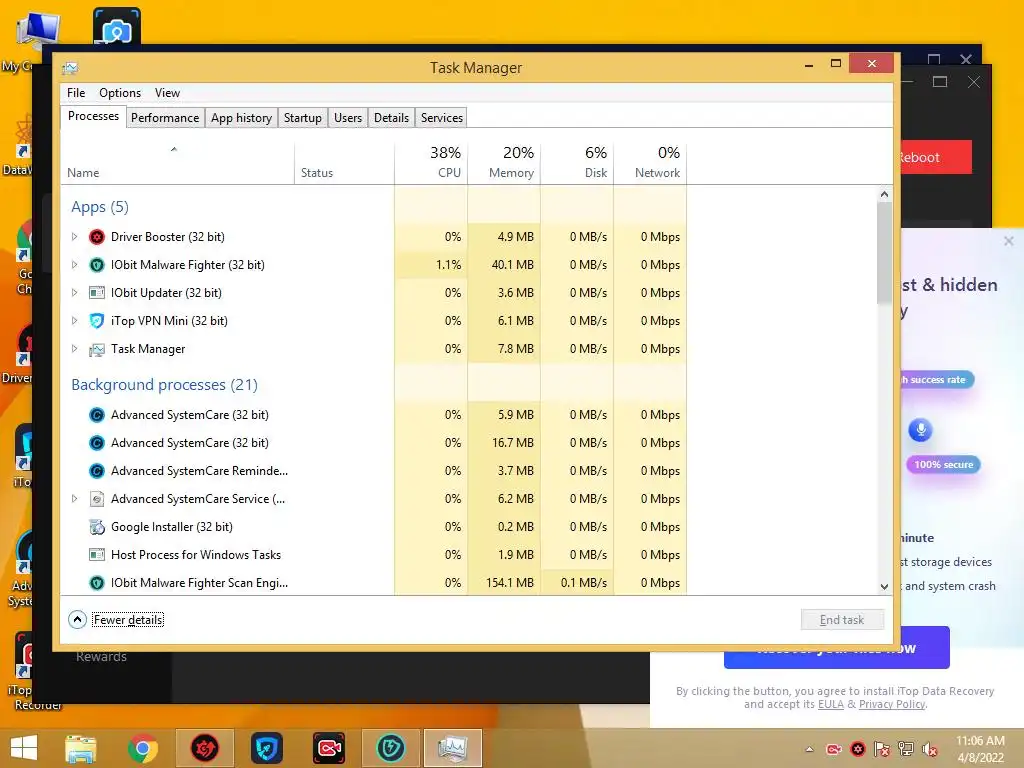Image resolution: width=1024 pixels, height=768 pixels.
Task: Collapse view with Fewer details arrow
Action: tap(77, 620)
